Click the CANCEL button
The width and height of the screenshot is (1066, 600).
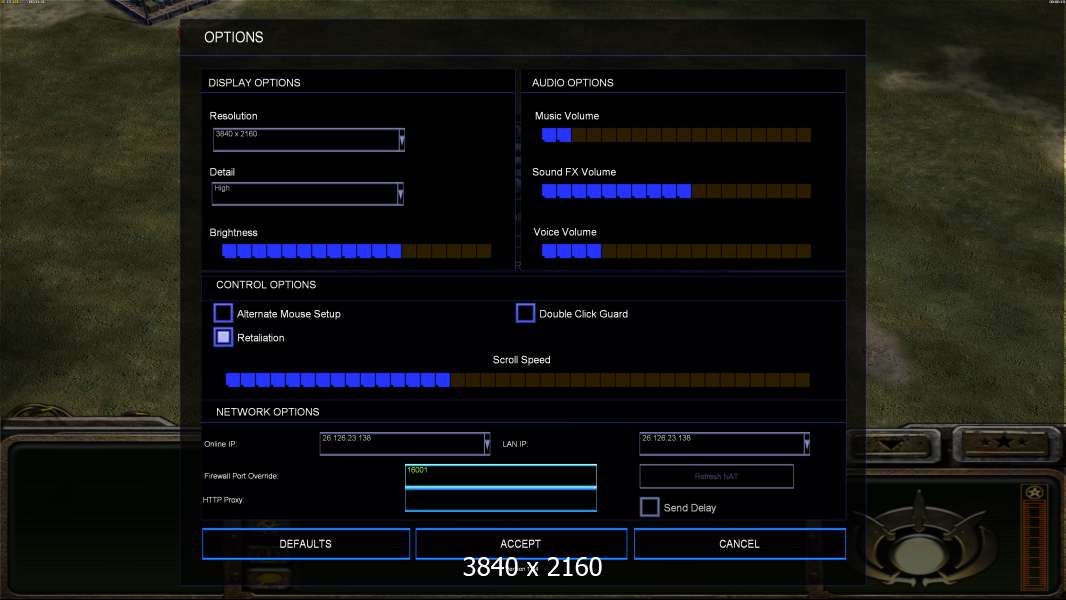point(739,544)
